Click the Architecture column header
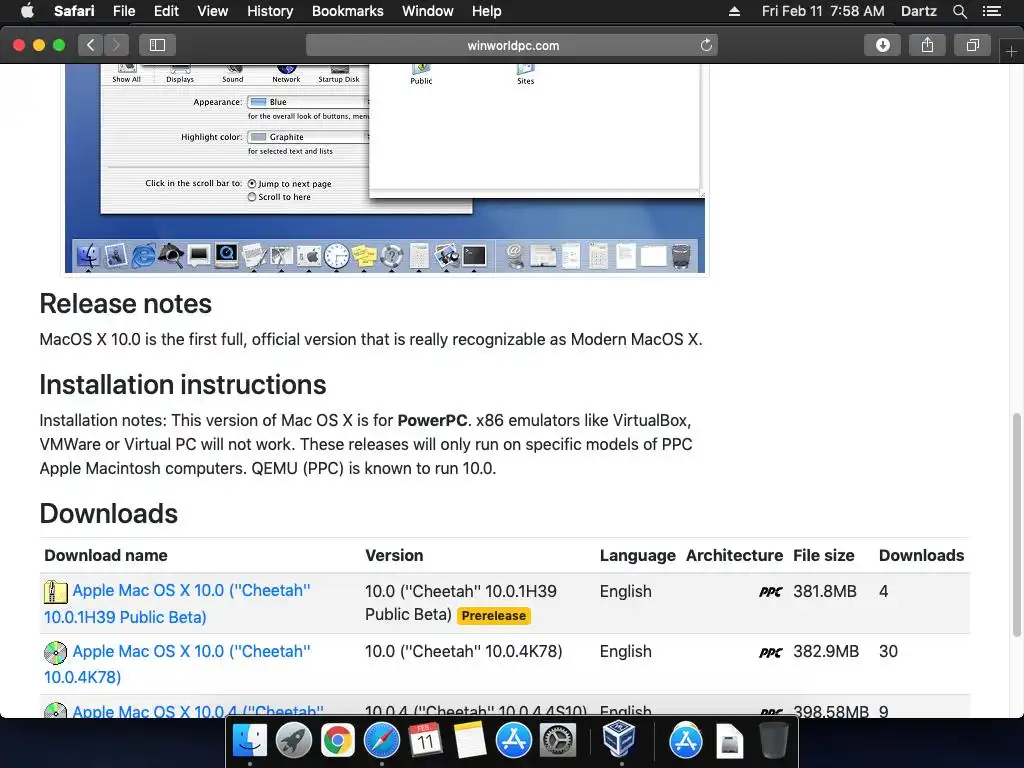Viewport: 1024px width, 768px height. pyautogui.click(x=734, y=555)
